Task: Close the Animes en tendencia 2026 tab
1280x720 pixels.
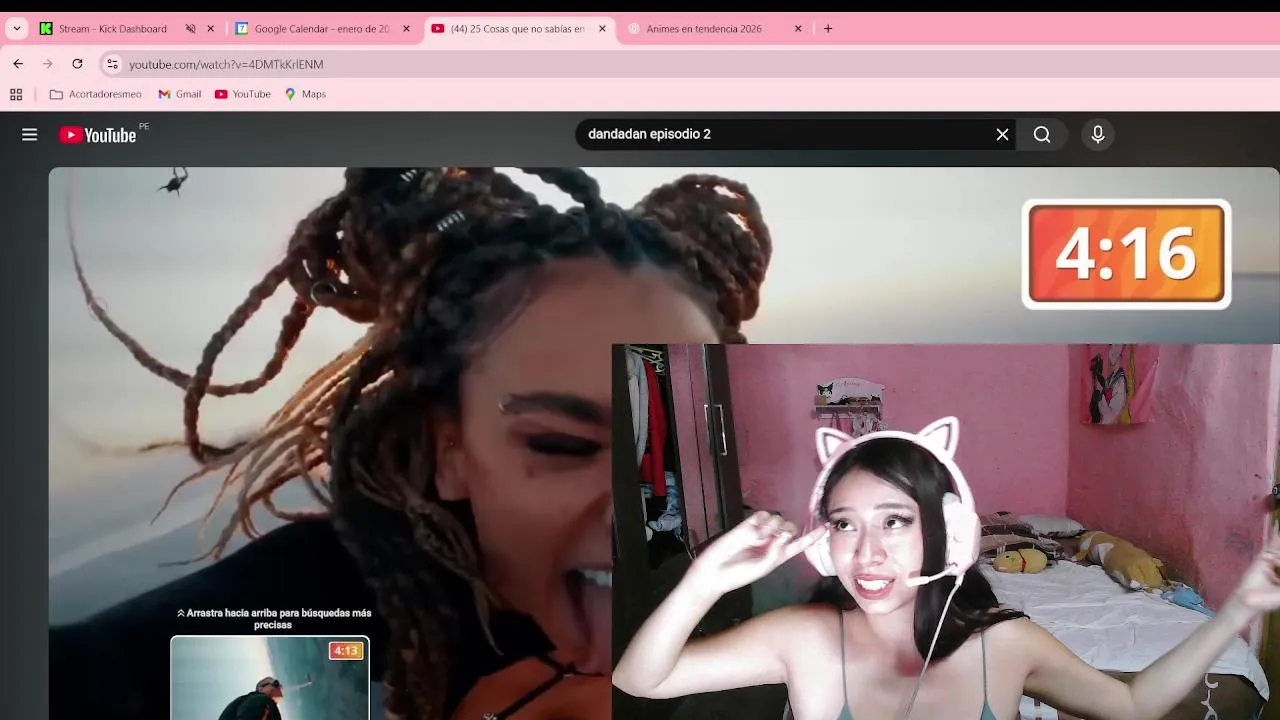Action: tap(798, 29)
